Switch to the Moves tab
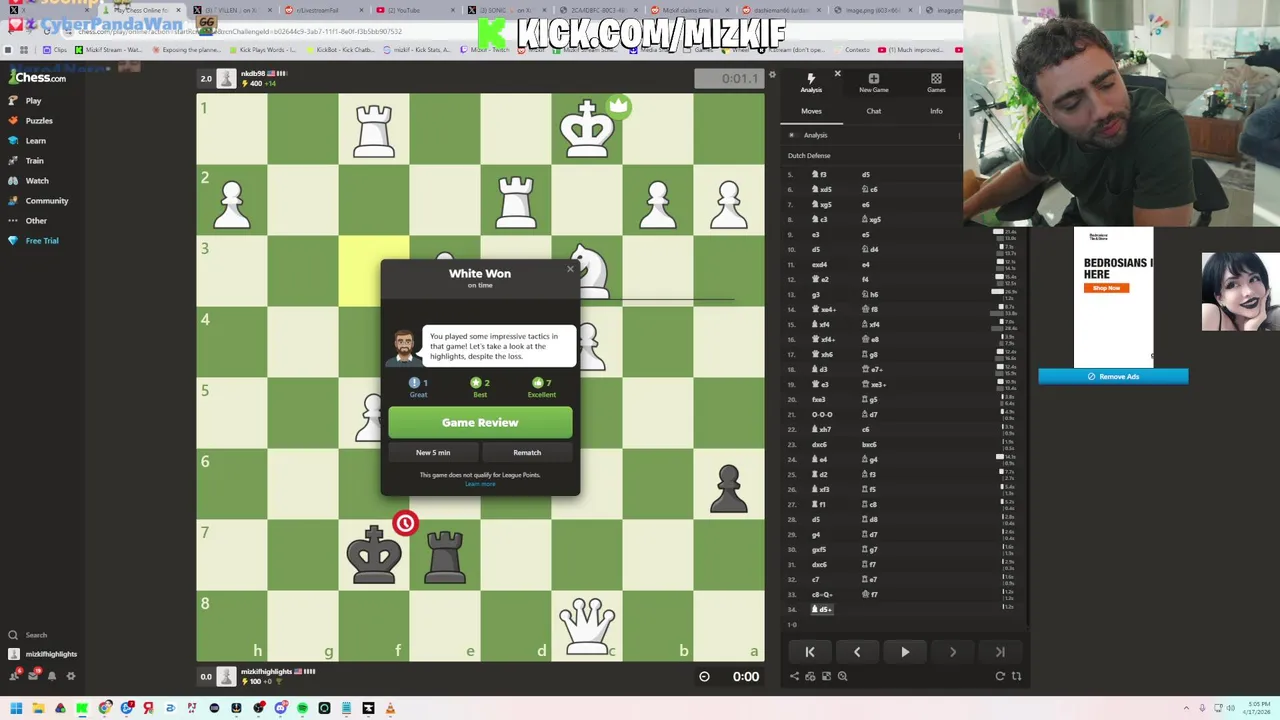Image resolution: width=1280 pixels, height=720 pixels. (811, 111)
